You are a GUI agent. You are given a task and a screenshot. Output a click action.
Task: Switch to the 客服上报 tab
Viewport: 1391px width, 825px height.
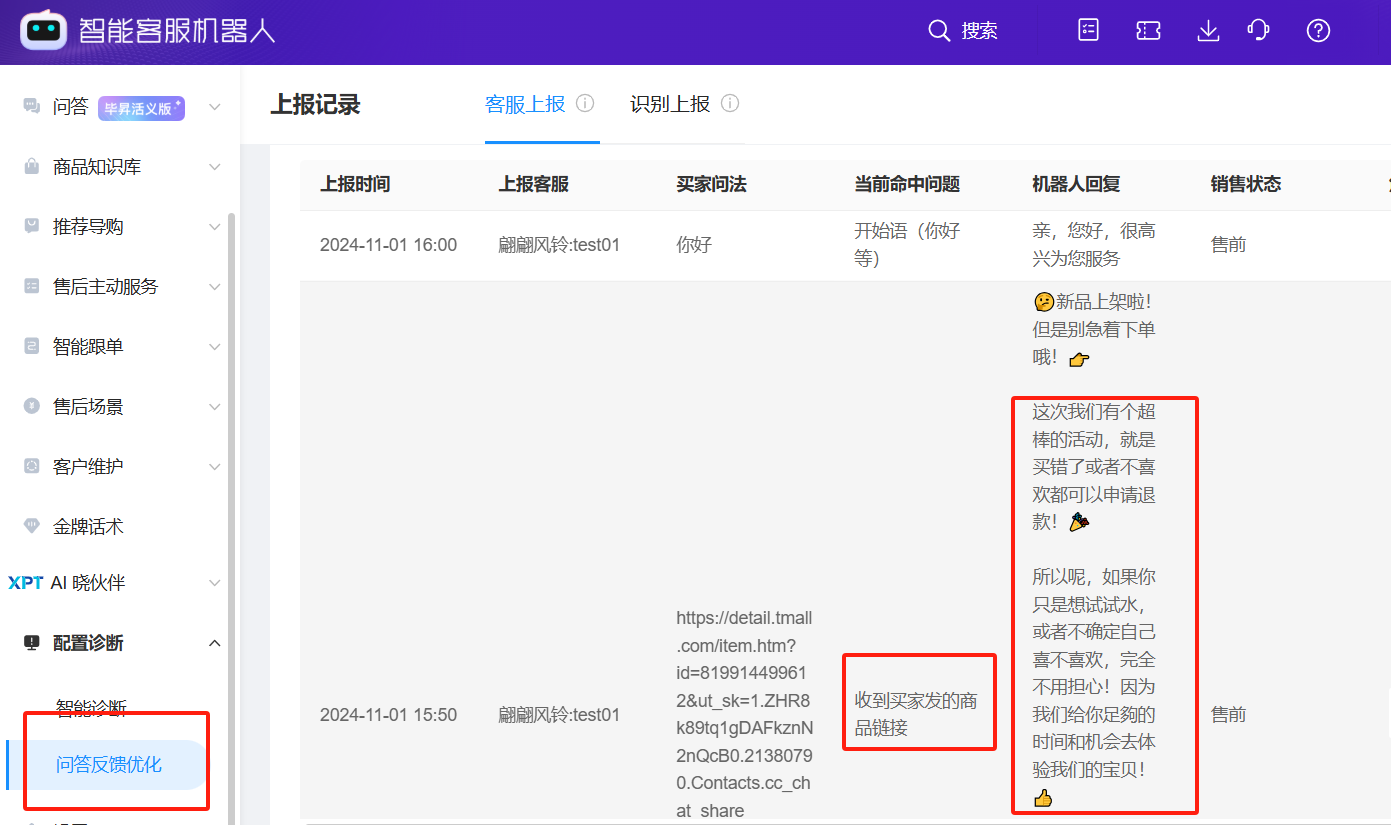point(525,104)
